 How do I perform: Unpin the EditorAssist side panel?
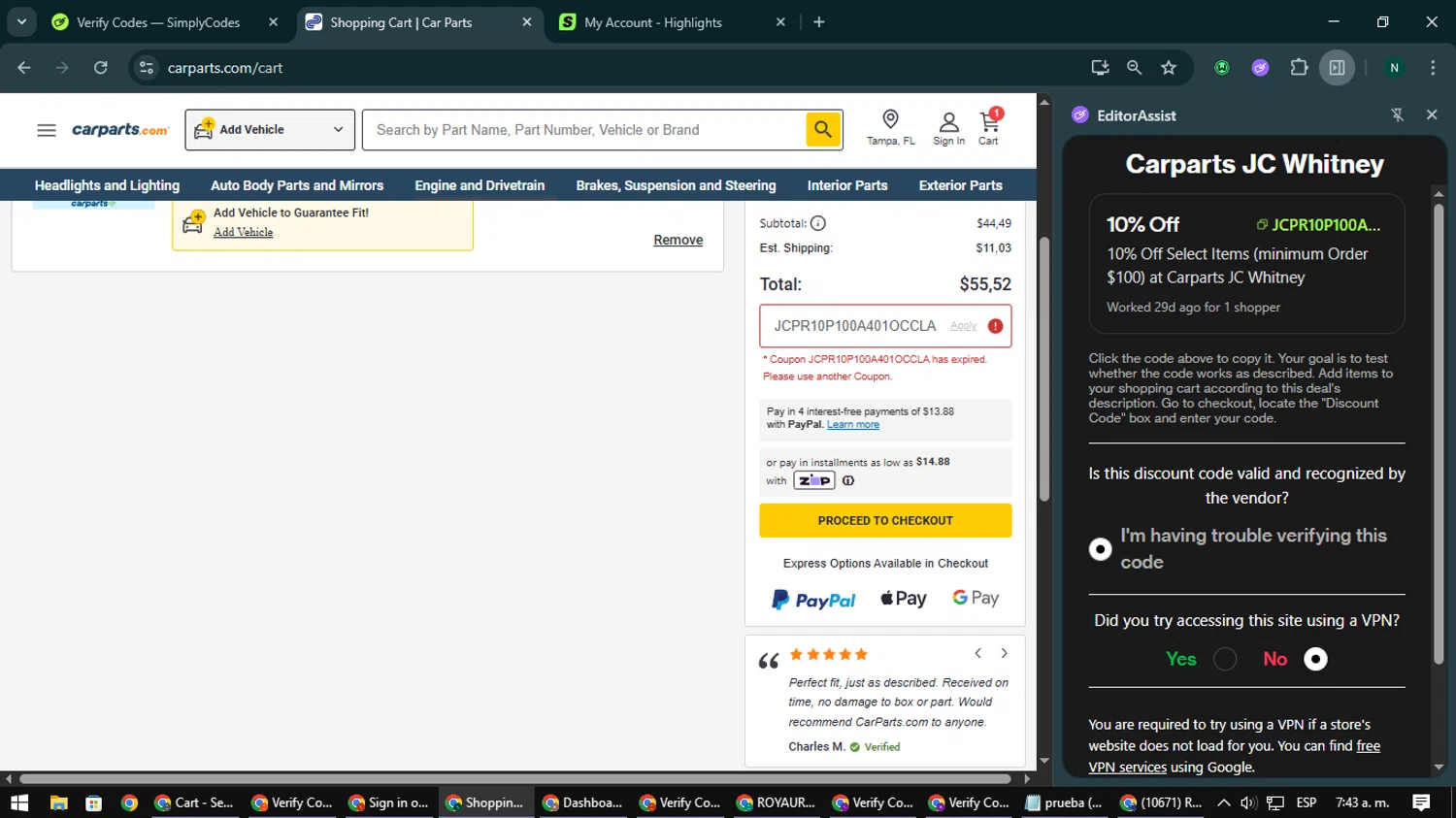click(x=1398, y=115)
